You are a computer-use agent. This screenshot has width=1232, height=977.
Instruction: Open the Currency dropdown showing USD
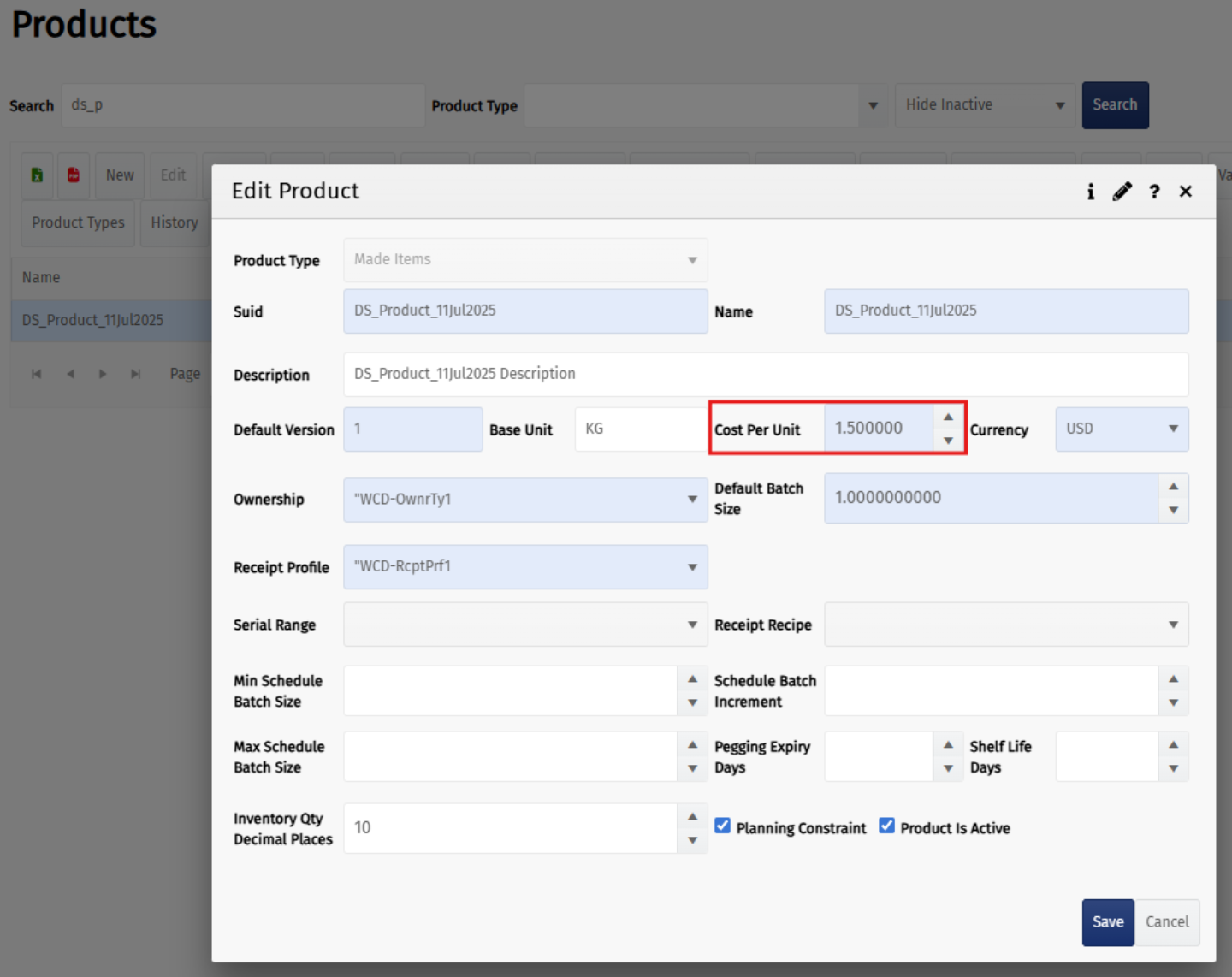[1122, 429]
